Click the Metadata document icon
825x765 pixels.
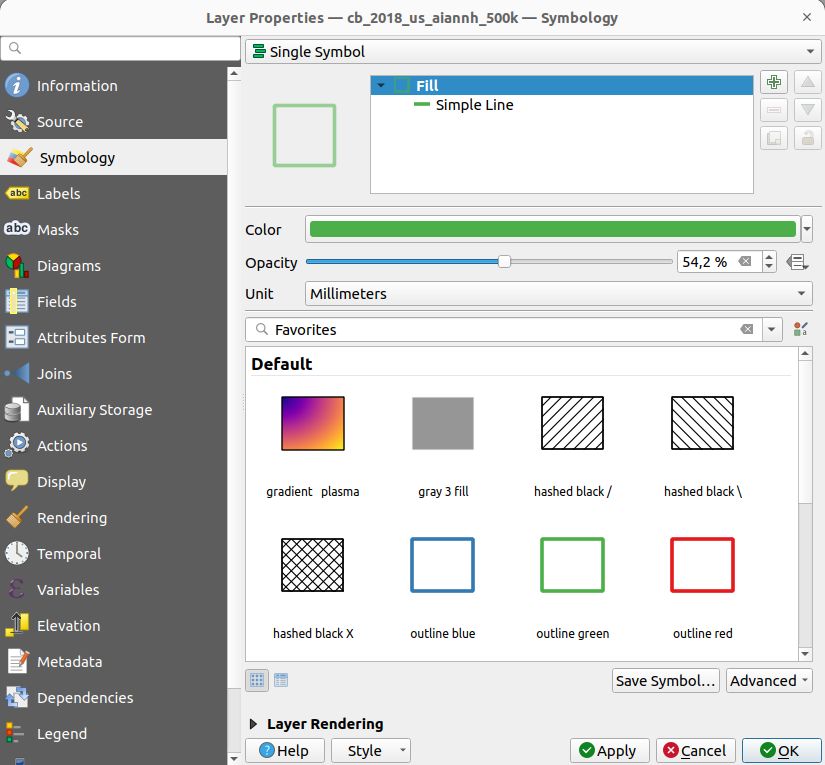pos(17,661)
